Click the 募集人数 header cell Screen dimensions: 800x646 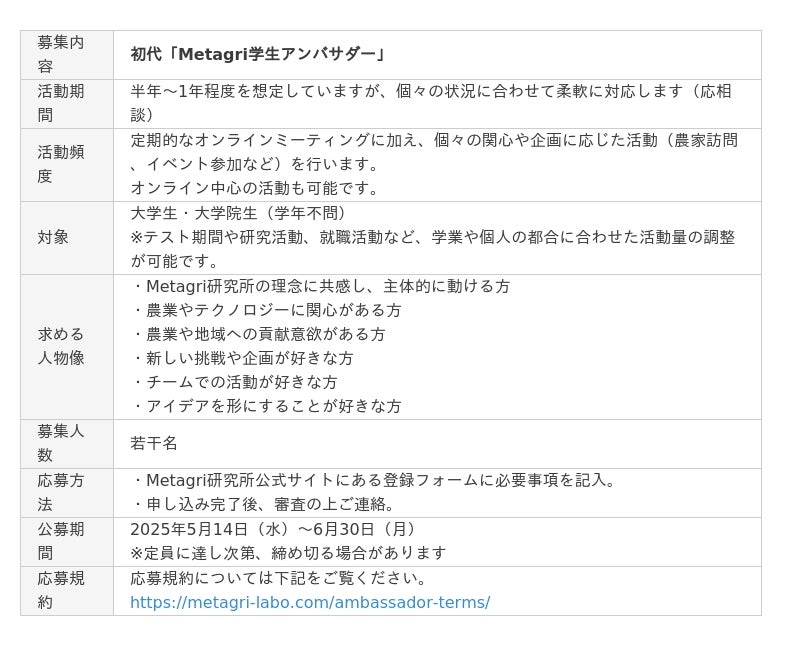click(67, 444)
